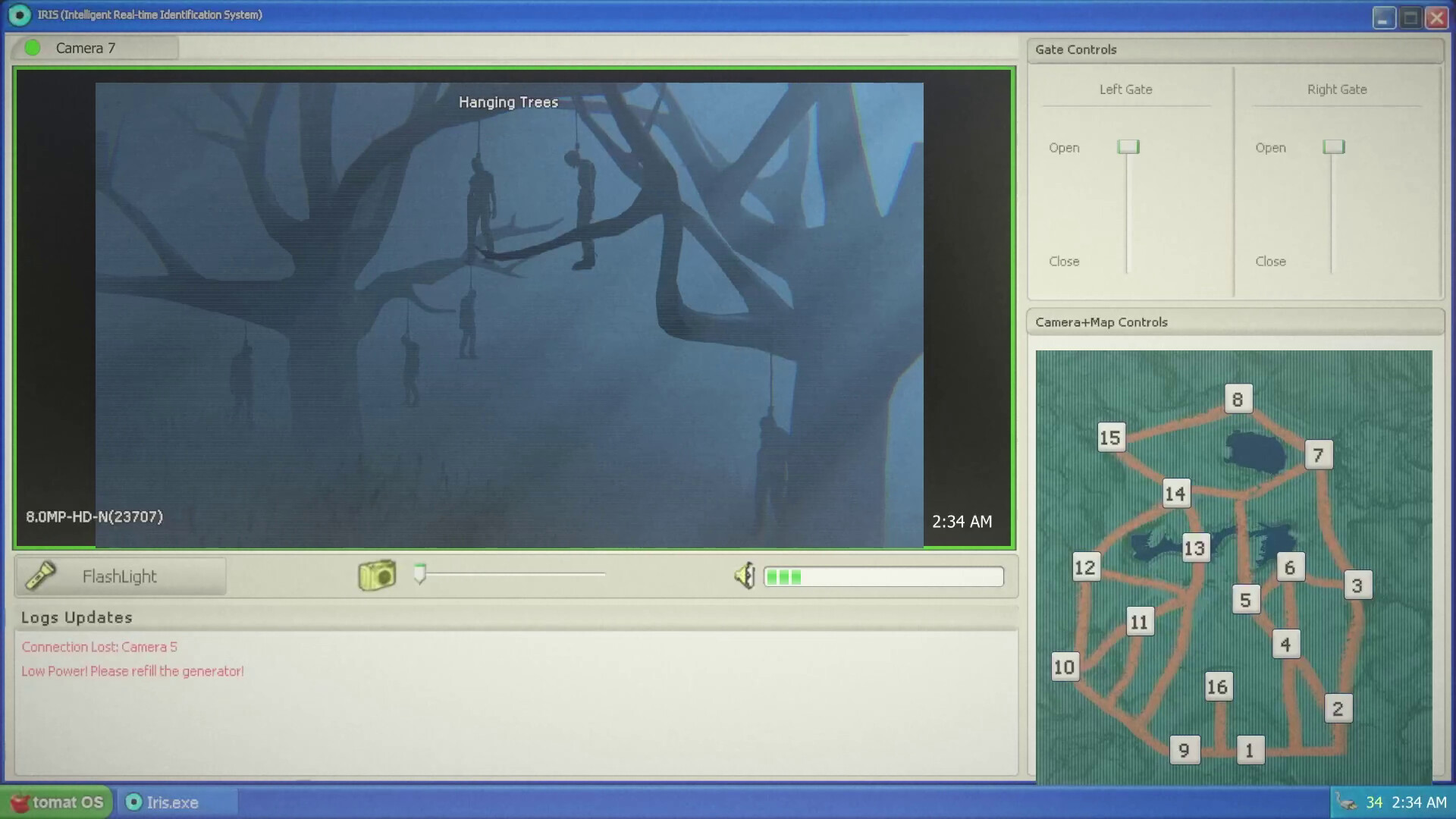Click the IRIS logo in the title bar
The width and height of the screenshot is (1456, 819).
pos(19,14)
